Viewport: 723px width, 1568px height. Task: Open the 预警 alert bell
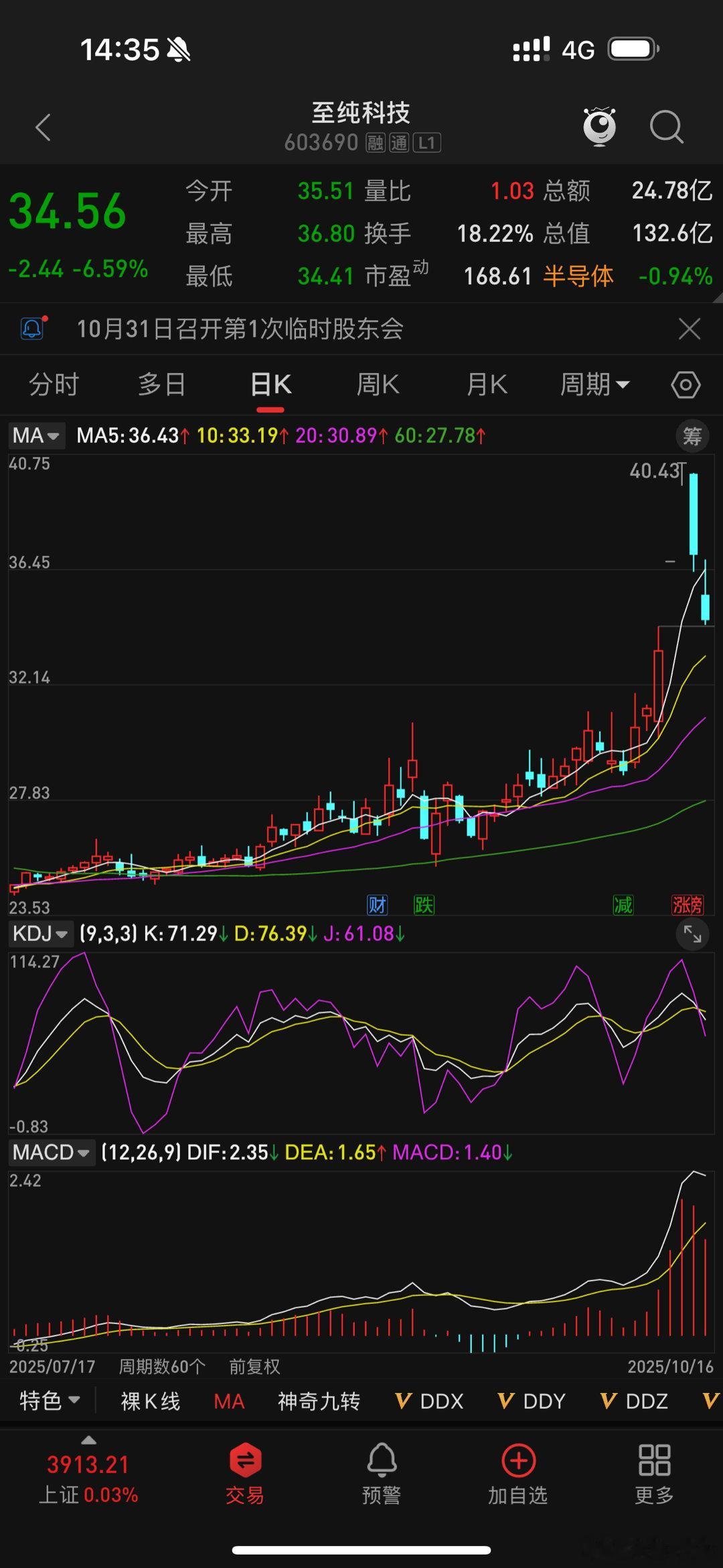(382, 1461)
